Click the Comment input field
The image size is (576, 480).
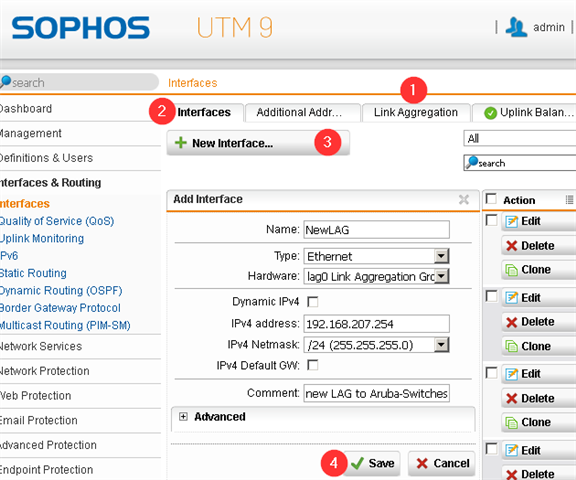[x=376, y=393]
